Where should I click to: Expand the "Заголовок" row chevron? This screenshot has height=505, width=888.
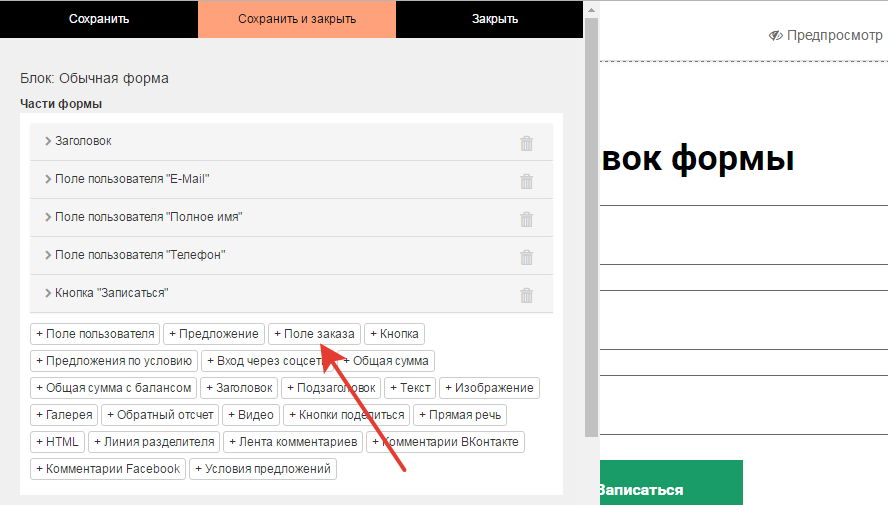tap(48, 141)
